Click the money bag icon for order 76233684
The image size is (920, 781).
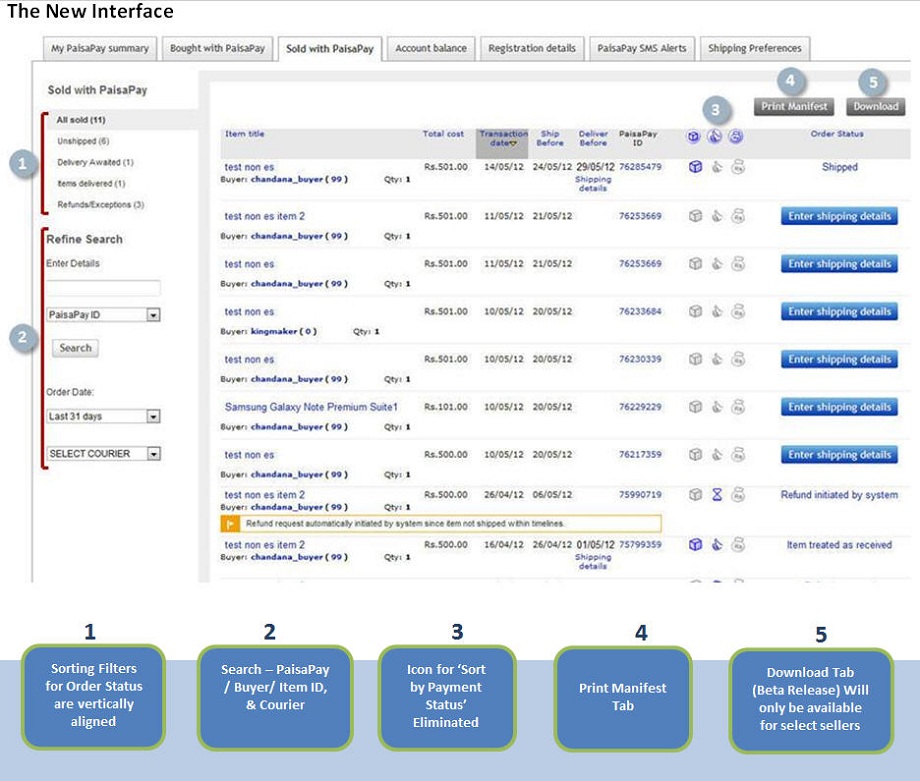coord(738,311)
